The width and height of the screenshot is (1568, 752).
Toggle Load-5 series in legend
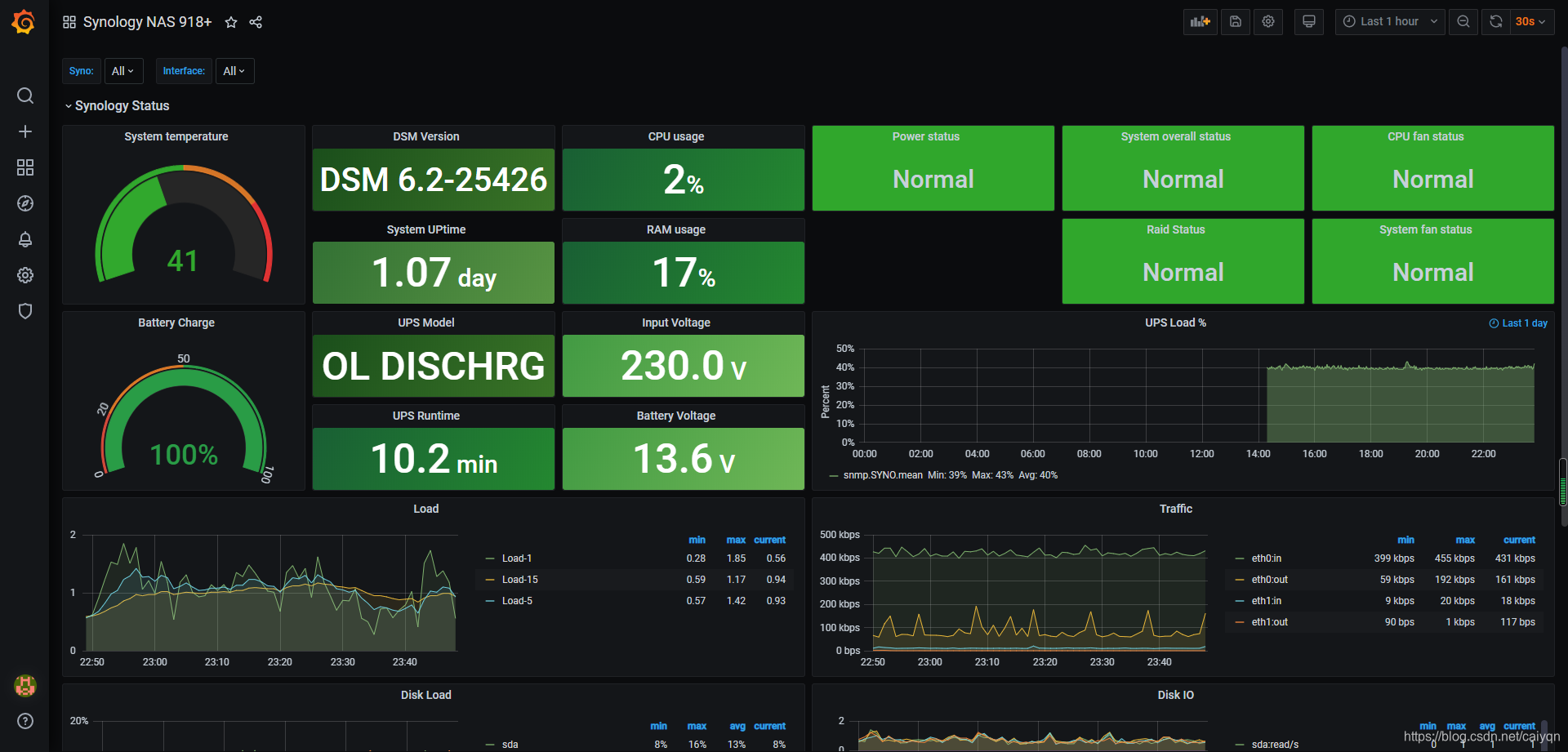pos(517,601)
